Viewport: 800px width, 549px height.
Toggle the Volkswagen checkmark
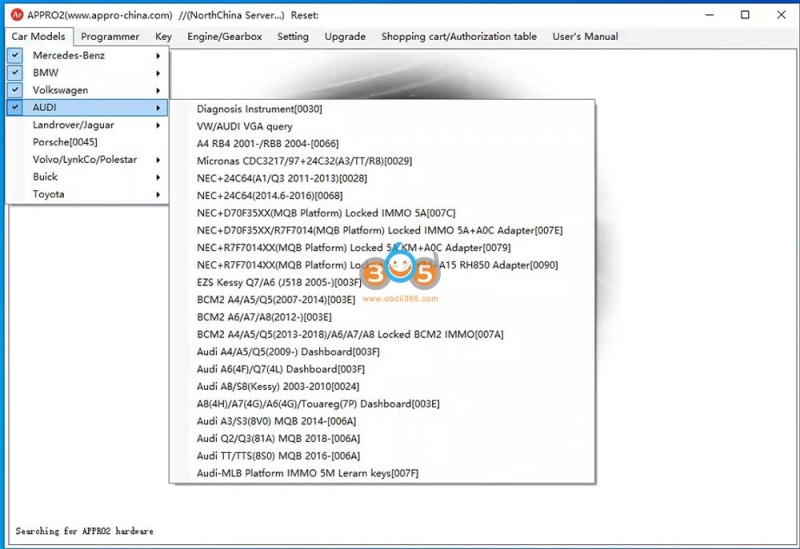[x=15, y=90]
